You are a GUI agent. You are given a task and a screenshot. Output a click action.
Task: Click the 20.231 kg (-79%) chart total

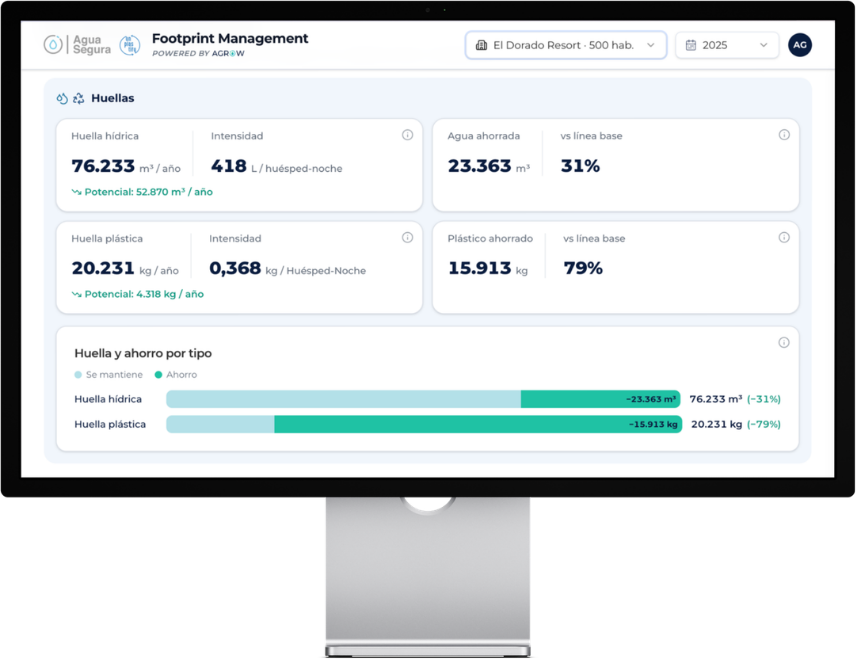(x=736, y=425)
